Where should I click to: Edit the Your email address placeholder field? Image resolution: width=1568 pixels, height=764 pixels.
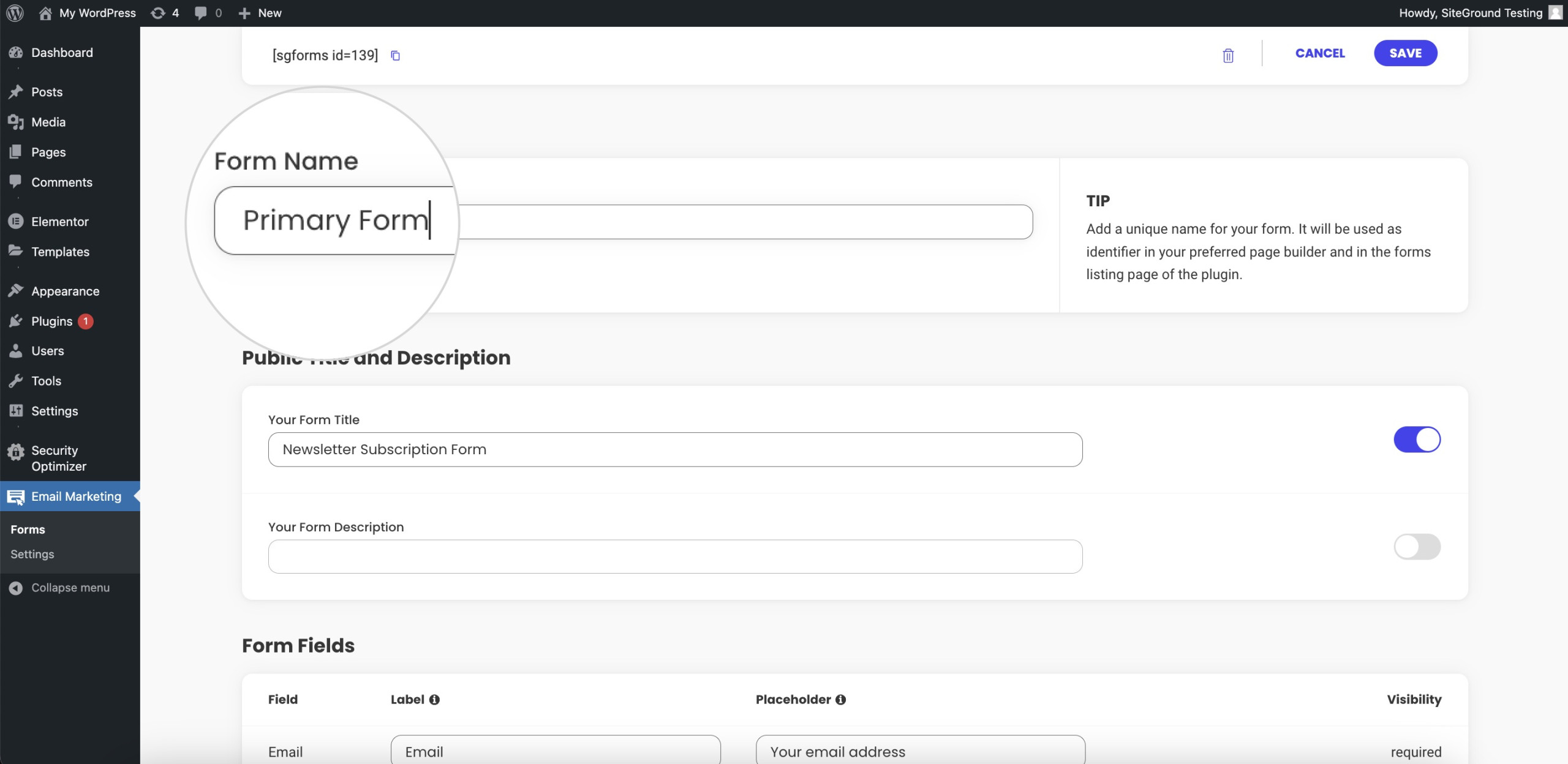921,750
